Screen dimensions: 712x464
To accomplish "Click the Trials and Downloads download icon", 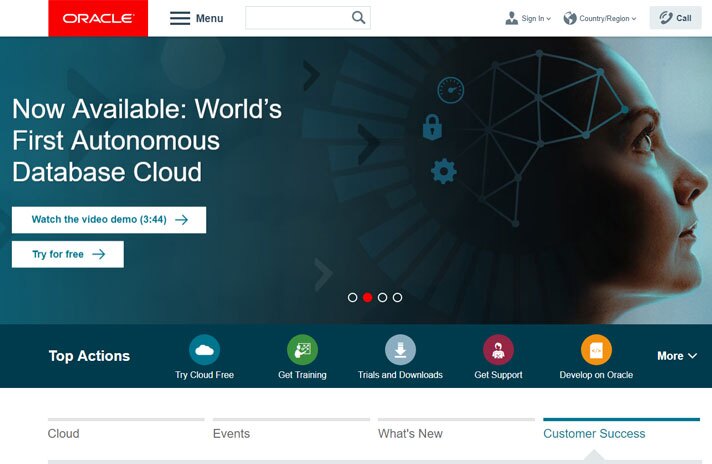I will coord(400,350).
